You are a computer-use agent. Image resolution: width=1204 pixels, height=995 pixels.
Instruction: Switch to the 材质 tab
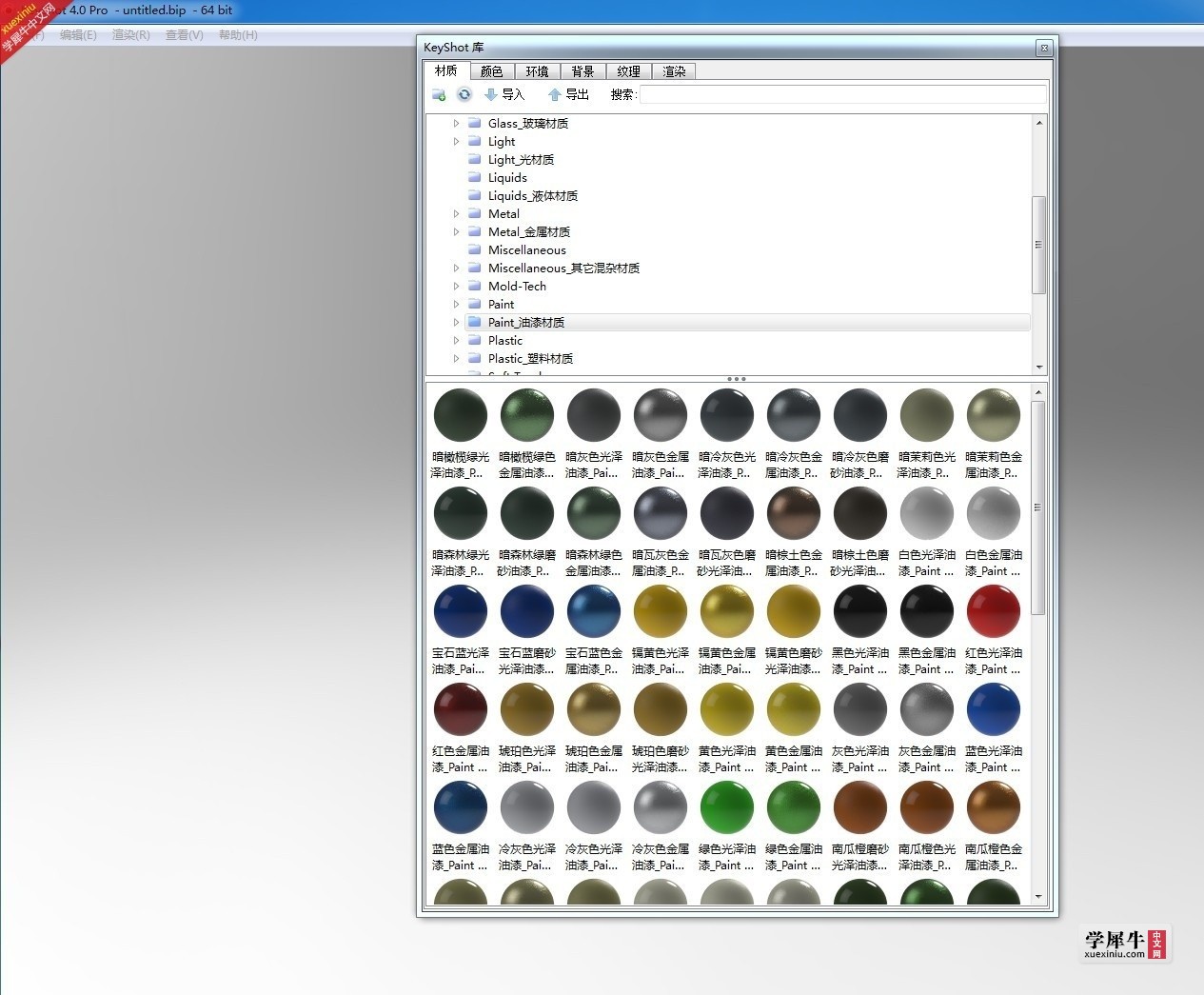pyautogui.click(x=446, y=71)
